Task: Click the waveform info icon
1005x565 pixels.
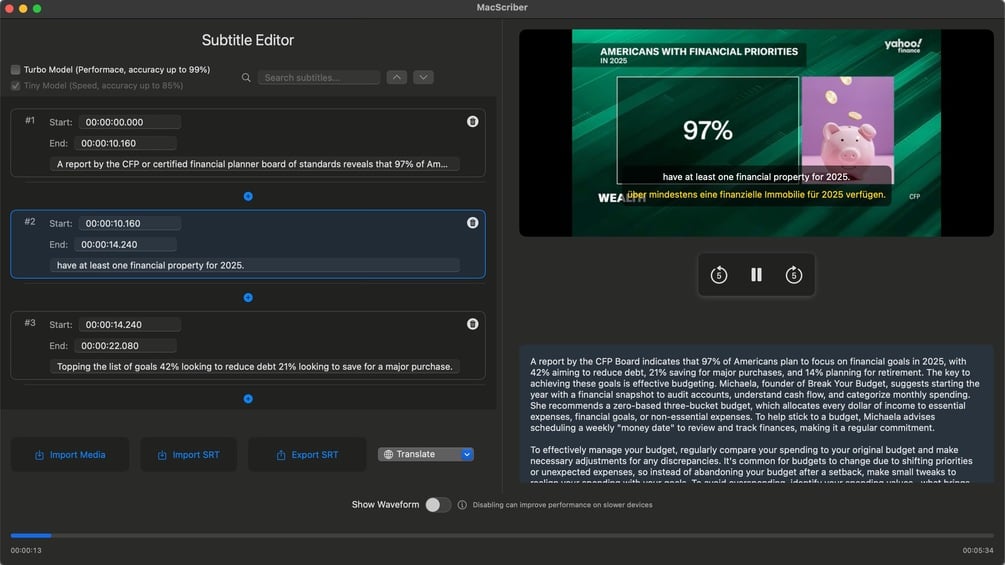Action: point(462,505)
